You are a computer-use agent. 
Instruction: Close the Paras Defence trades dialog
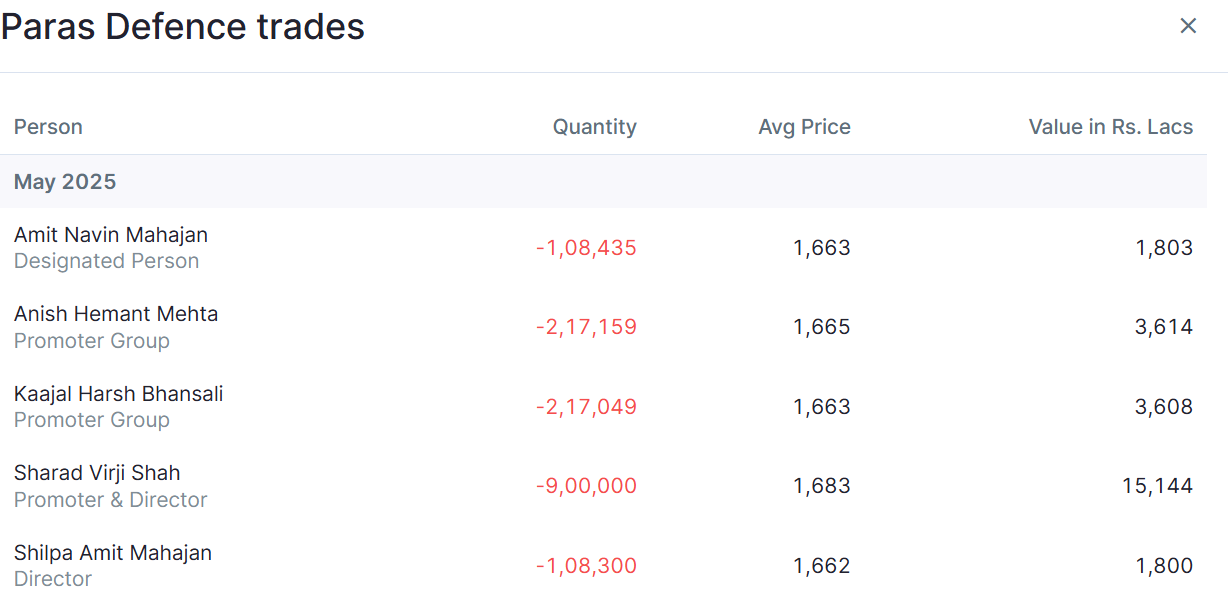[x=1188, y=26]
